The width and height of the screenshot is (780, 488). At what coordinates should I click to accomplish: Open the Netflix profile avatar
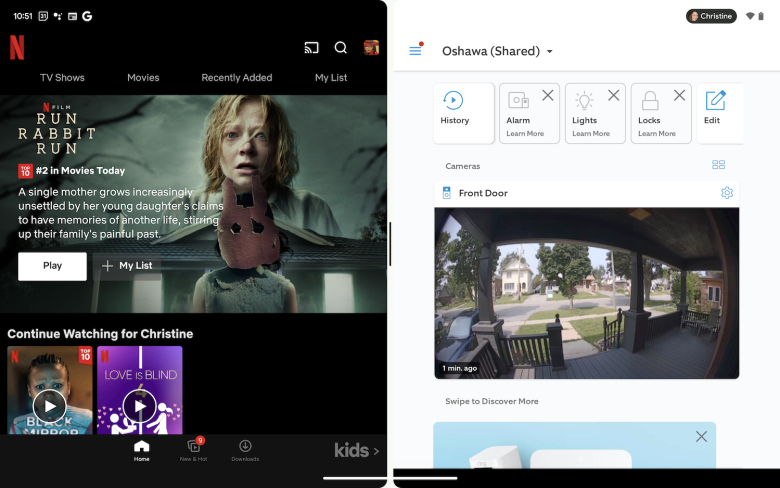pyautogui.click(x=371, y=47)
